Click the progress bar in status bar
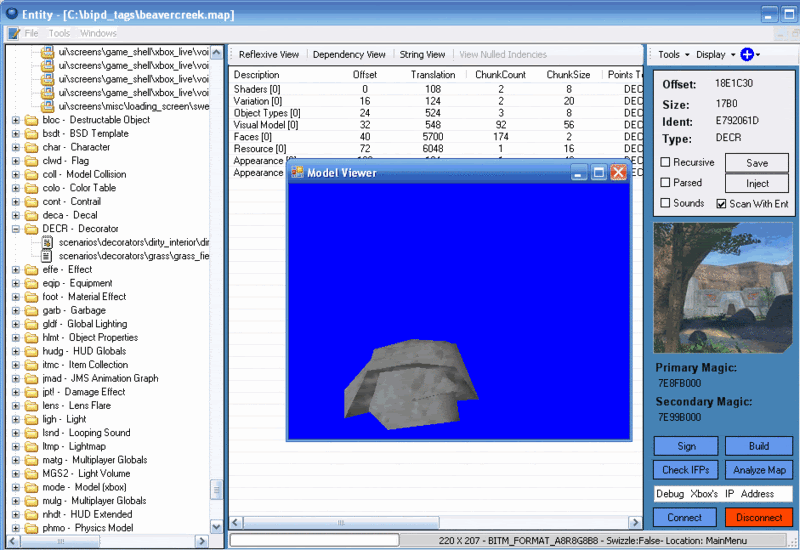Image resolution: width=800 pixels, height=550 pixels. [x=314, y=540]
